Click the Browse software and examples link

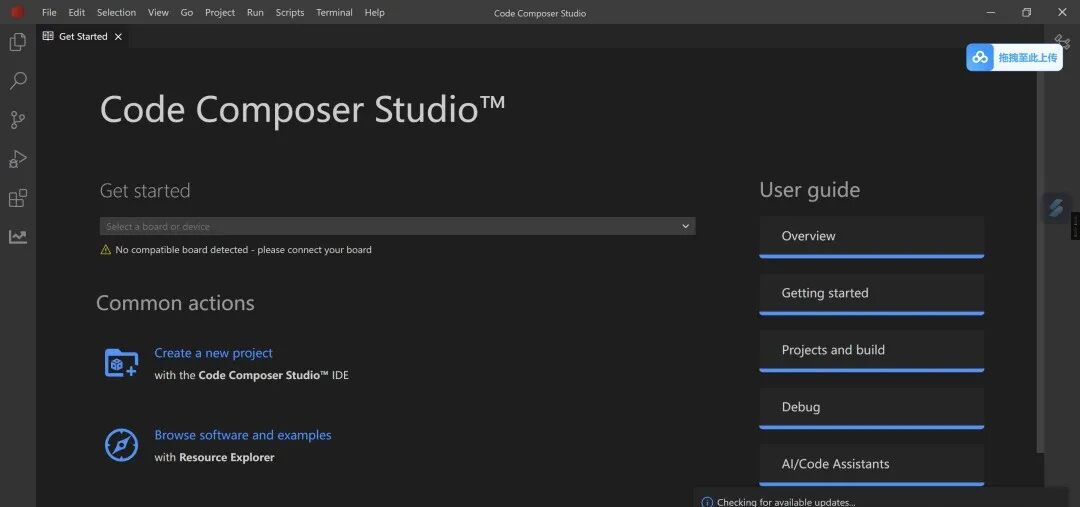242,435
